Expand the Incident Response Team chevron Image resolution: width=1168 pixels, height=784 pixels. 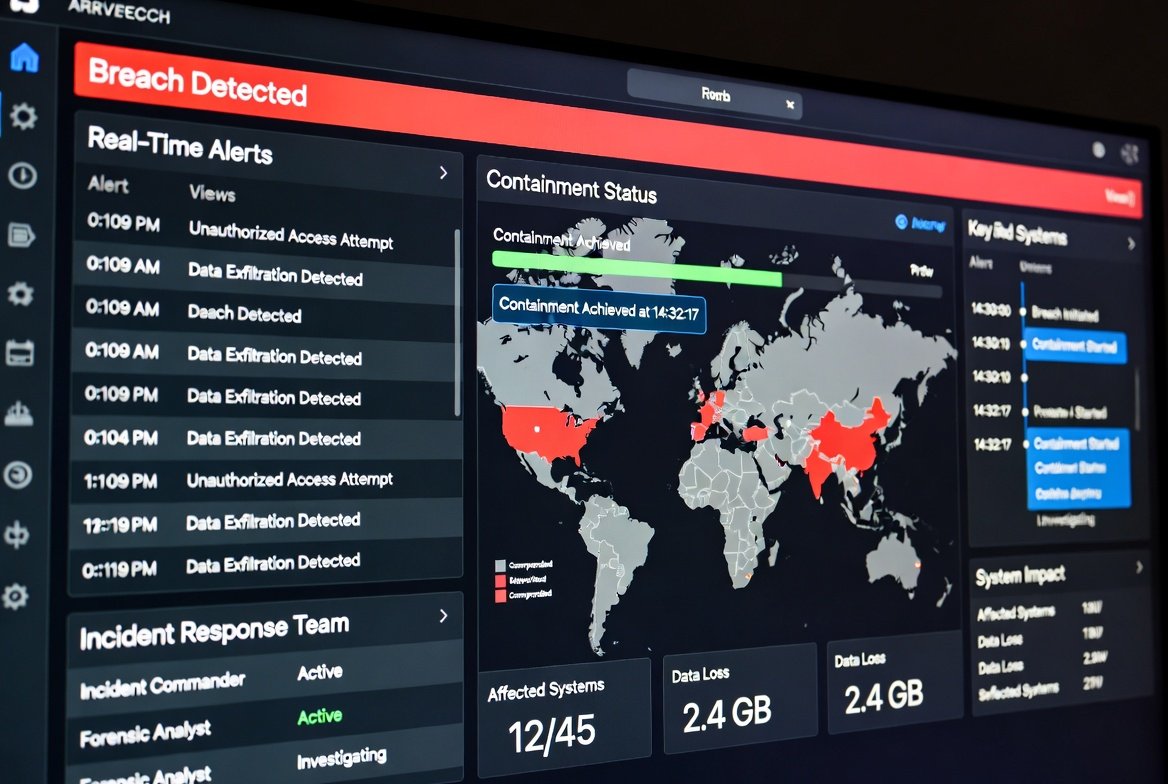pos(443,616)
